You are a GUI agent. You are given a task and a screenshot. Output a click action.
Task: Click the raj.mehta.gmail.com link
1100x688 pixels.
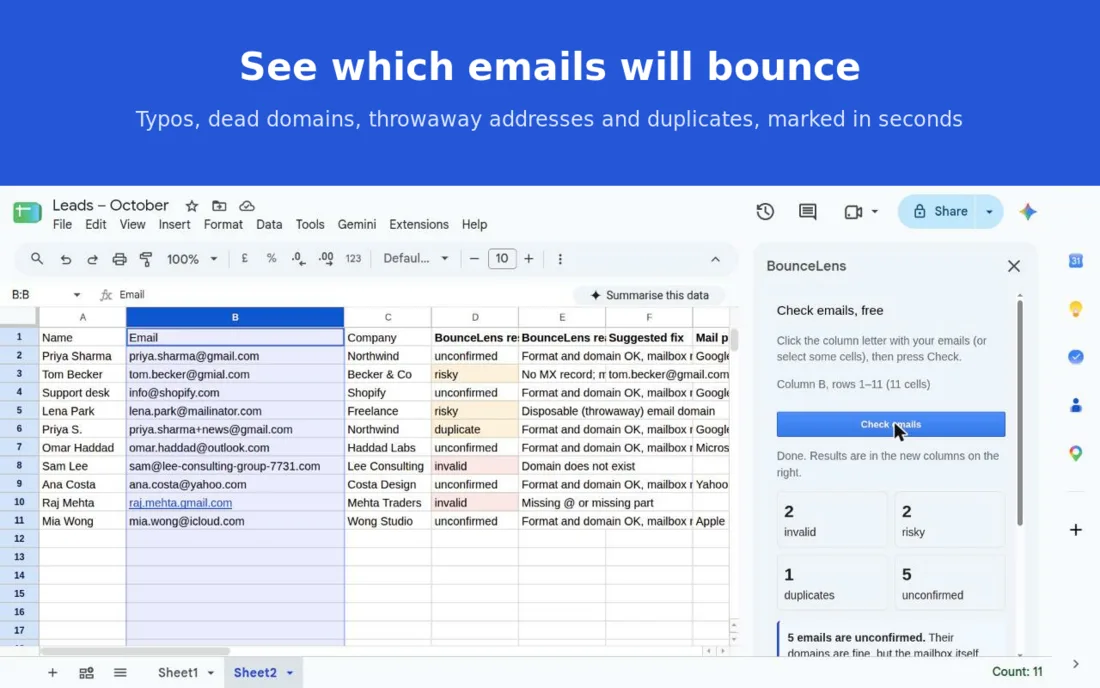point(180,503)
